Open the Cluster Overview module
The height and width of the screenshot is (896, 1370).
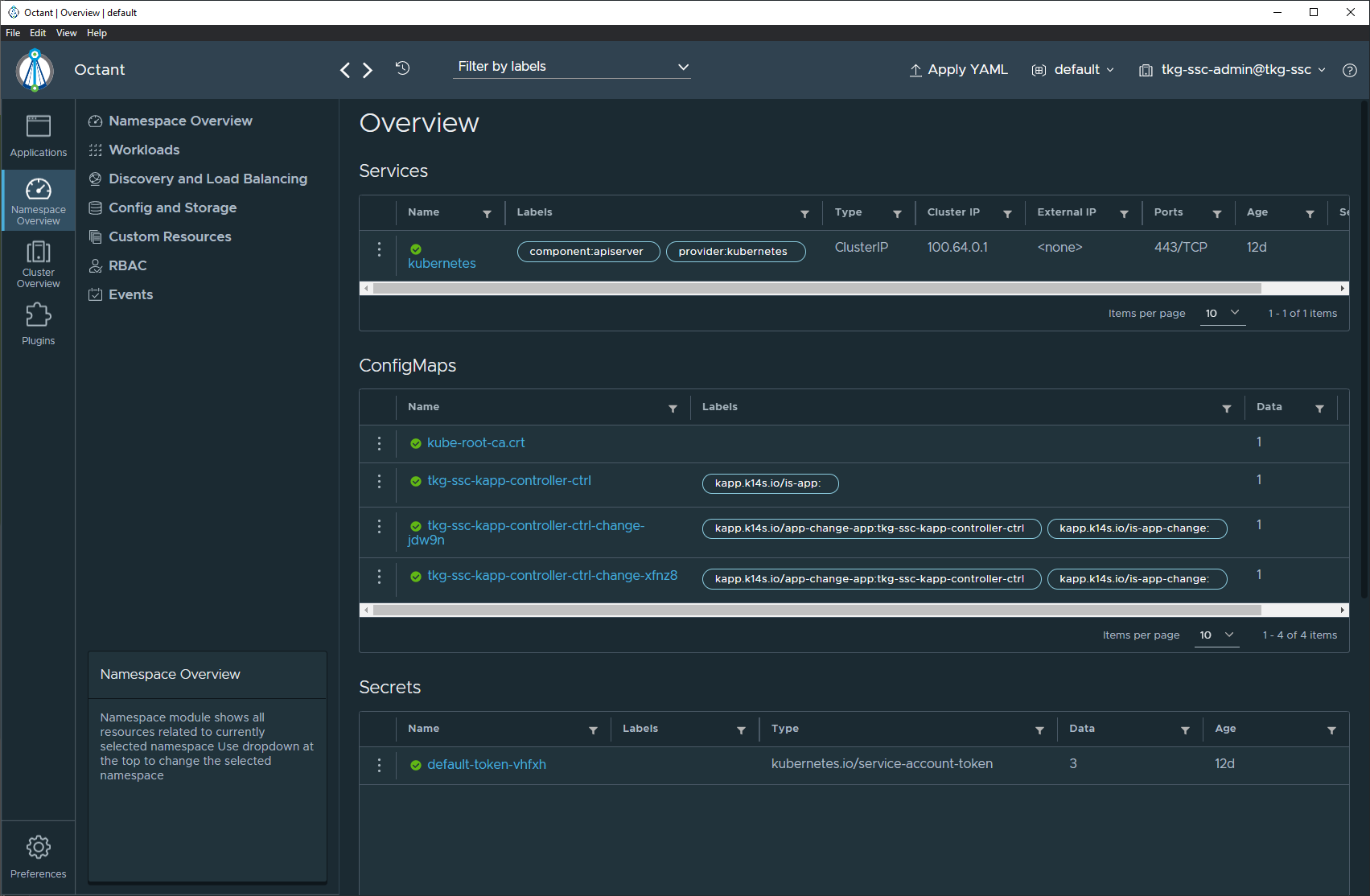38,264
